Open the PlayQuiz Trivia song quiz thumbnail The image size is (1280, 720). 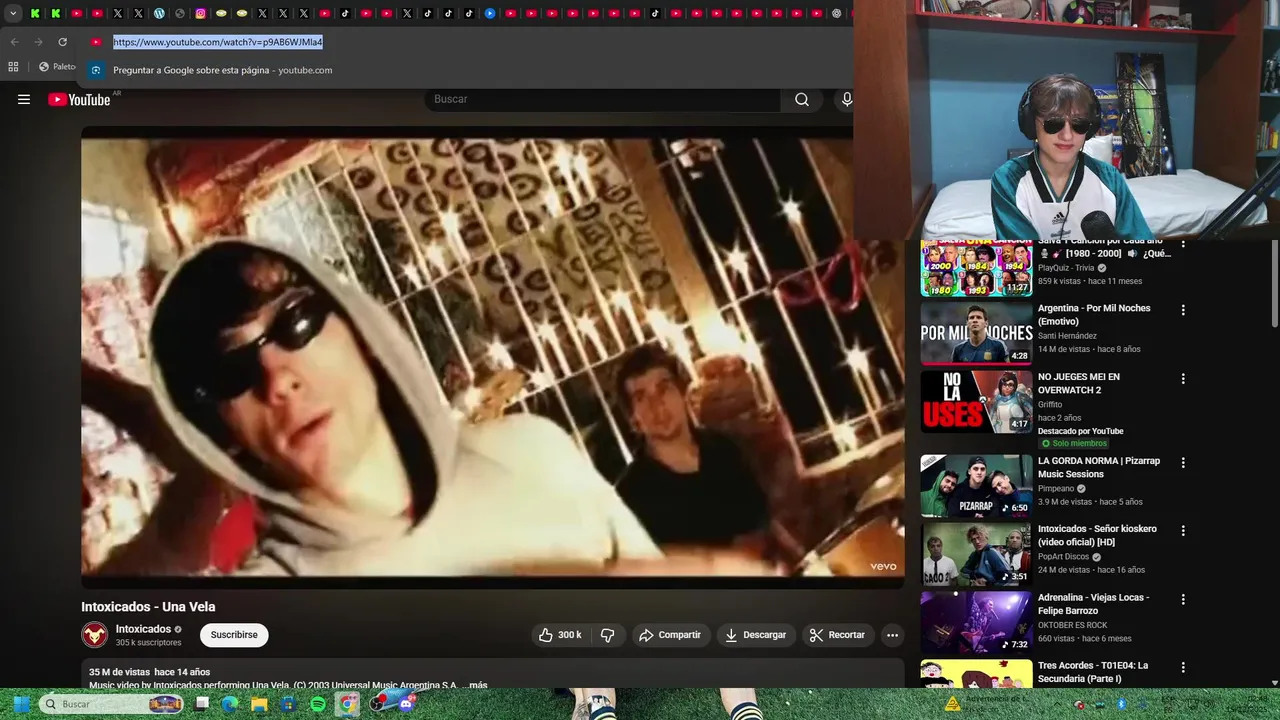click(976, 268)
